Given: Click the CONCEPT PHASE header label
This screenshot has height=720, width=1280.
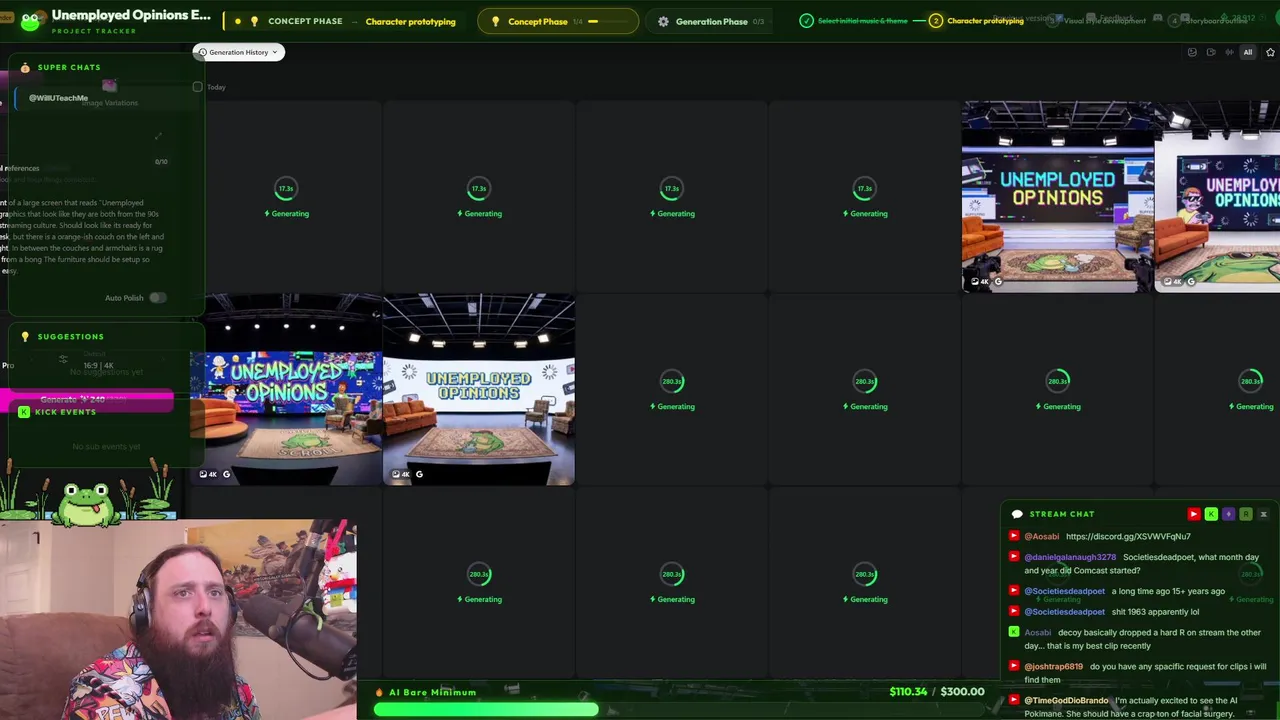Looking at the screenshot, I should (x=305, y=21).
